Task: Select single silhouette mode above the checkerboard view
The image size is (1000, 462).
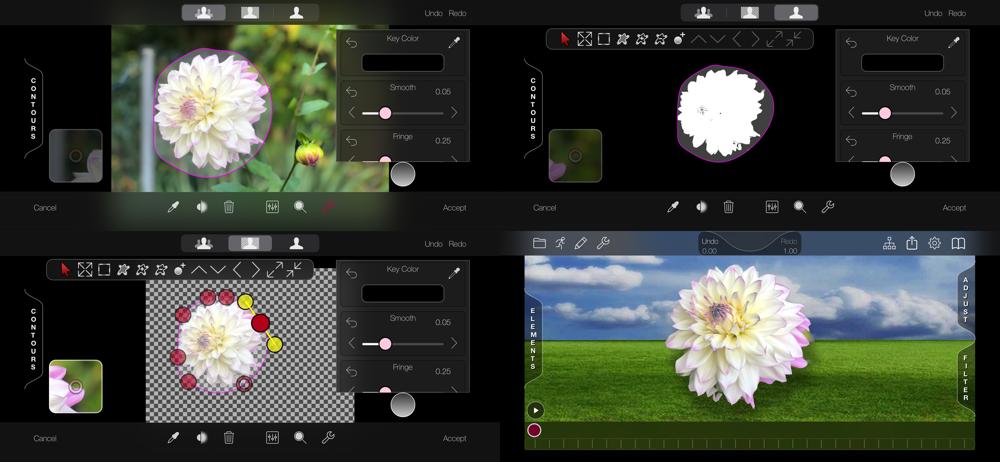Action: click(x=296, y=243)
